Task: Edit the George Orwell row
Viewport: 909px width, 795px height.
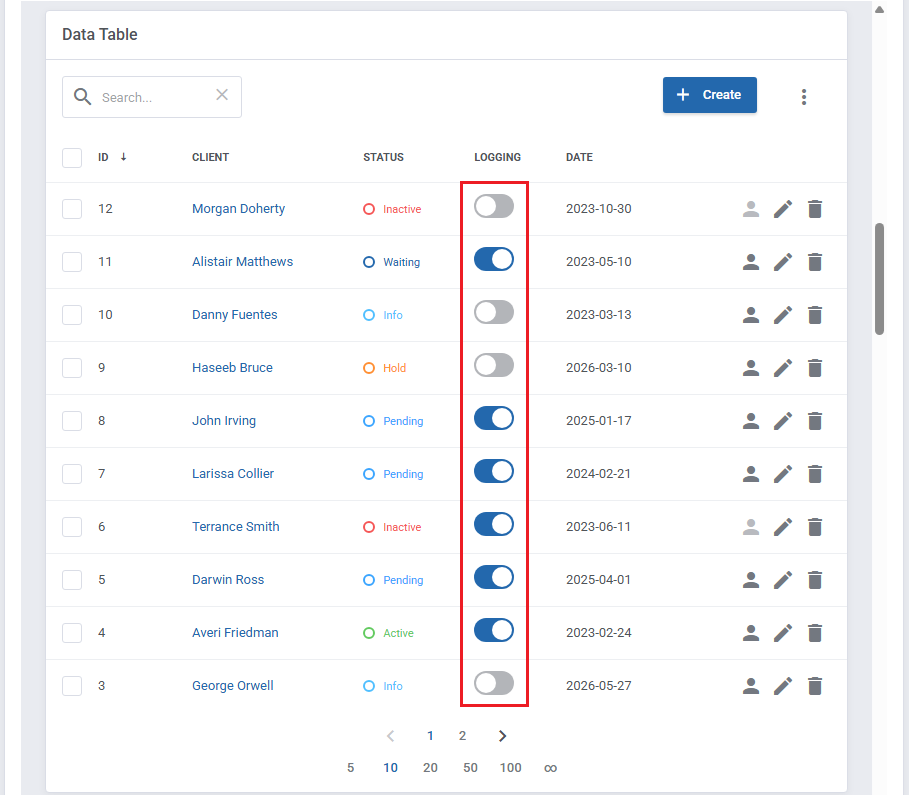Action: point(783,686)
